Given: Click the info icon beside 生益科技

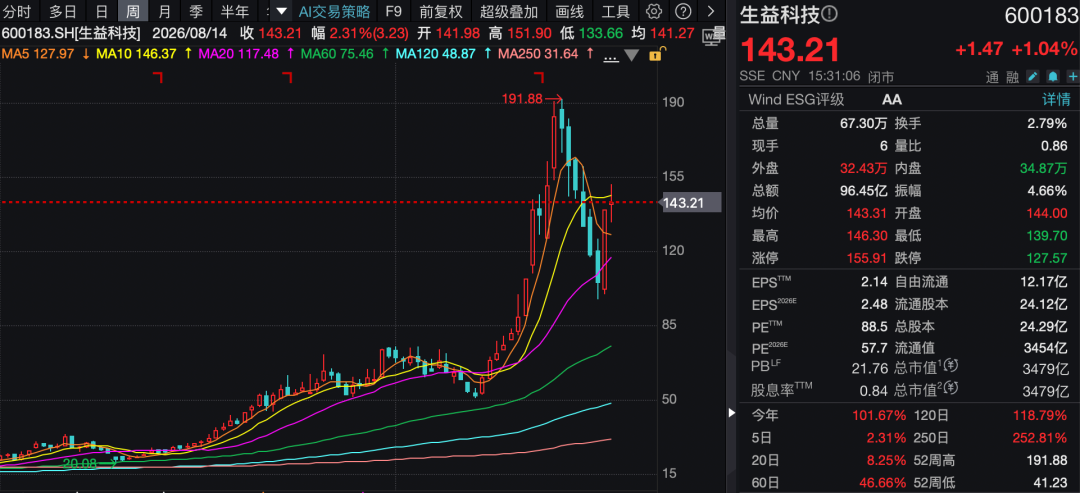Looking at the screenshot, I should click(831, 14).
